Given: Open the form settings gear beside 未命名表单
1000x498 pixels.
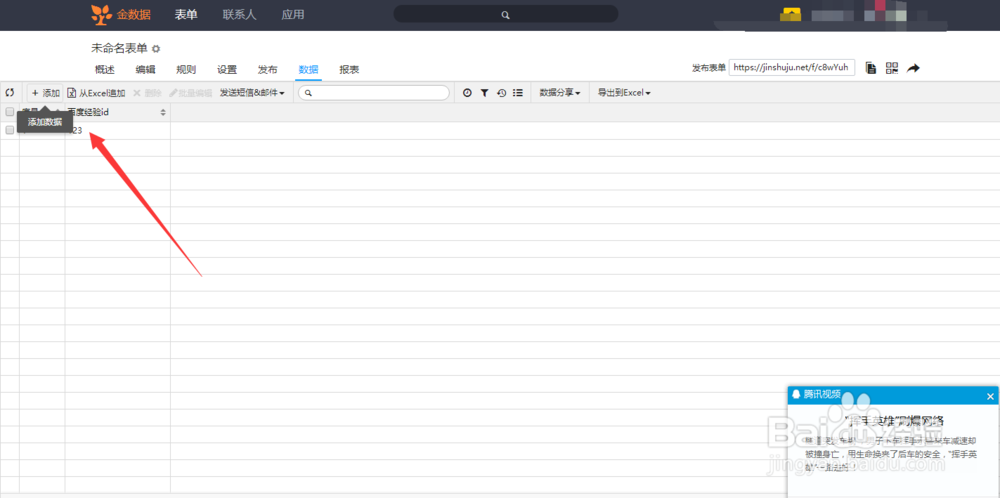Looking at the screenshot, I should 156,49.
